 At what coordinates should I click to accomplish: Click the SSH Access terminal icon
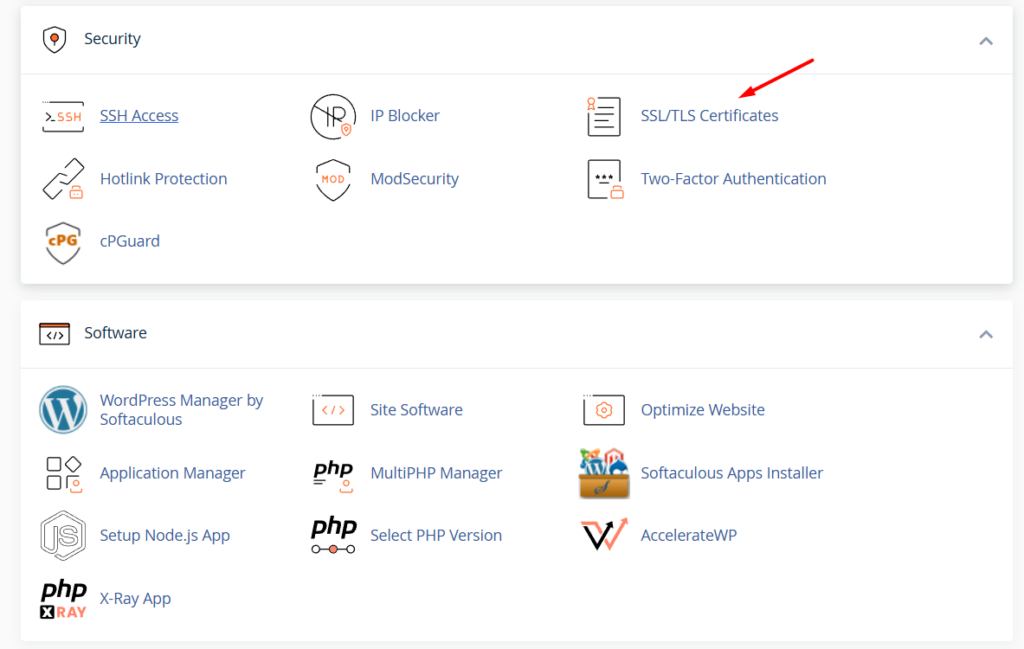tap(62, 116)
